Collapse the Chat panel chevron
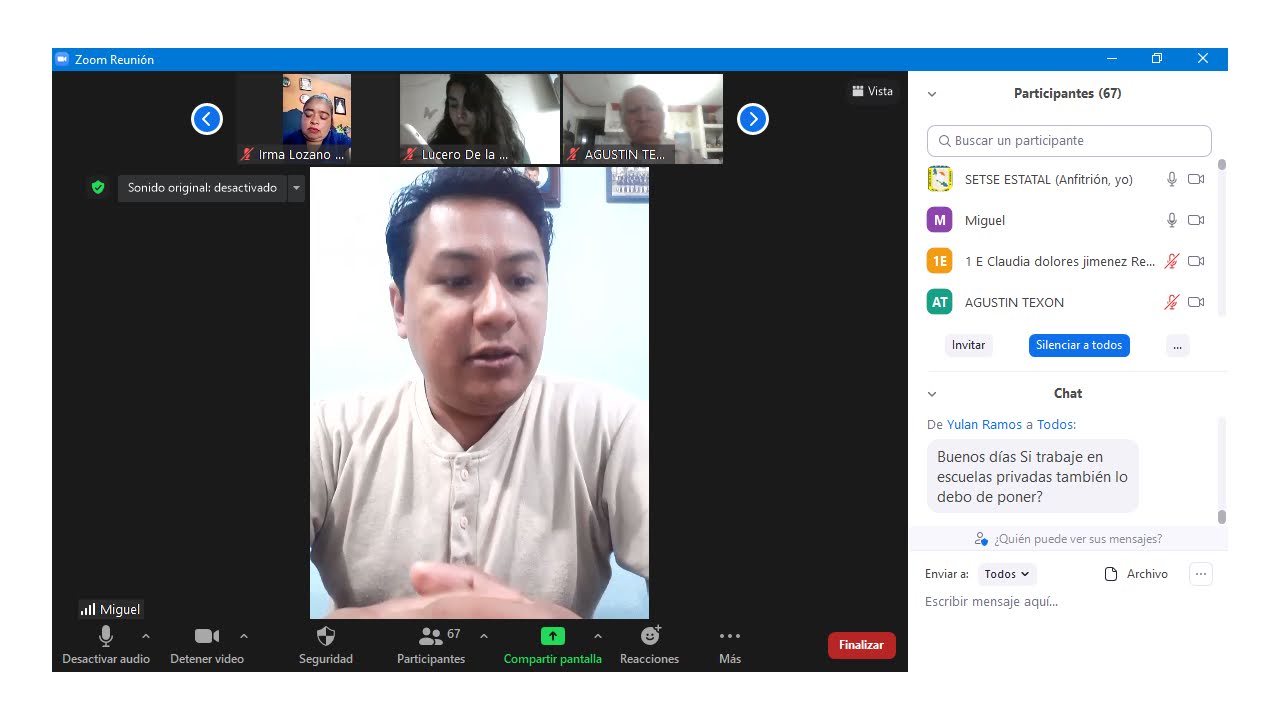 (x=932, y=394)
